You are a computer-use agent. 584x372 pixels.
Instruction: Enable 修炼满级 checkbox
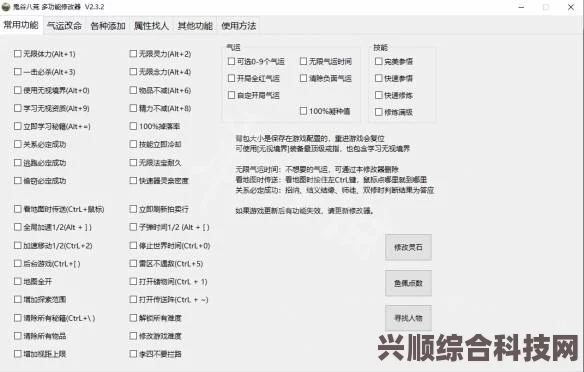(378, 112)
